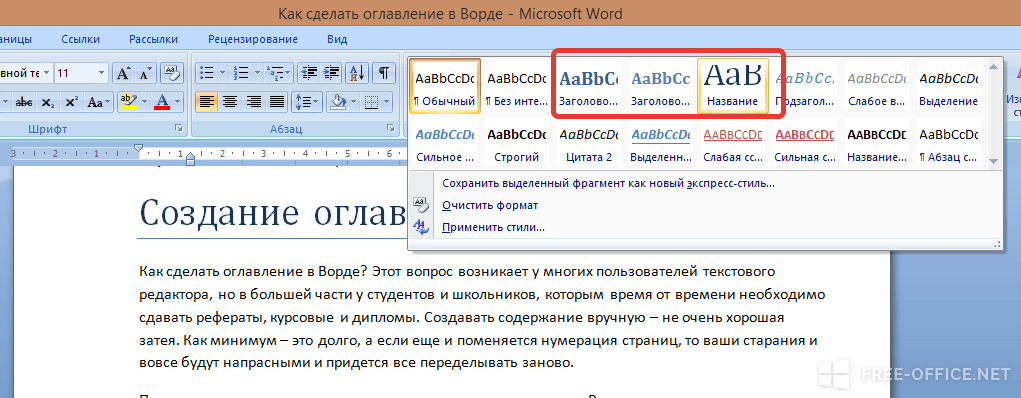
Task: Toggle paragraph marks display (¶)
Action: point(384,72)
